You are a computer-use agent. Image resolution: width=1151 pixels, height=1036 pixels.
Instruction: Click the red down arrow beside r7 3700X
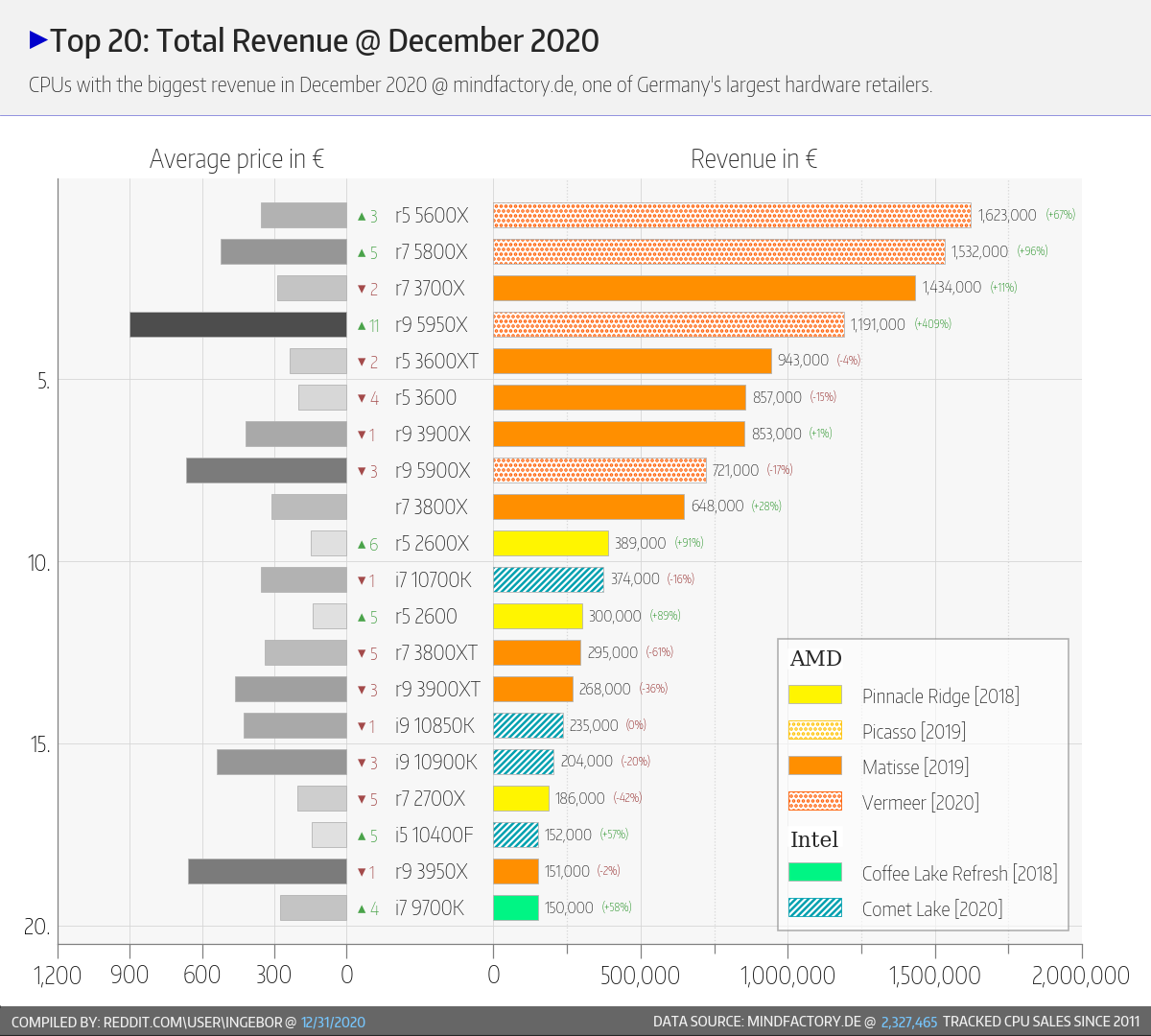pos(362,289)
